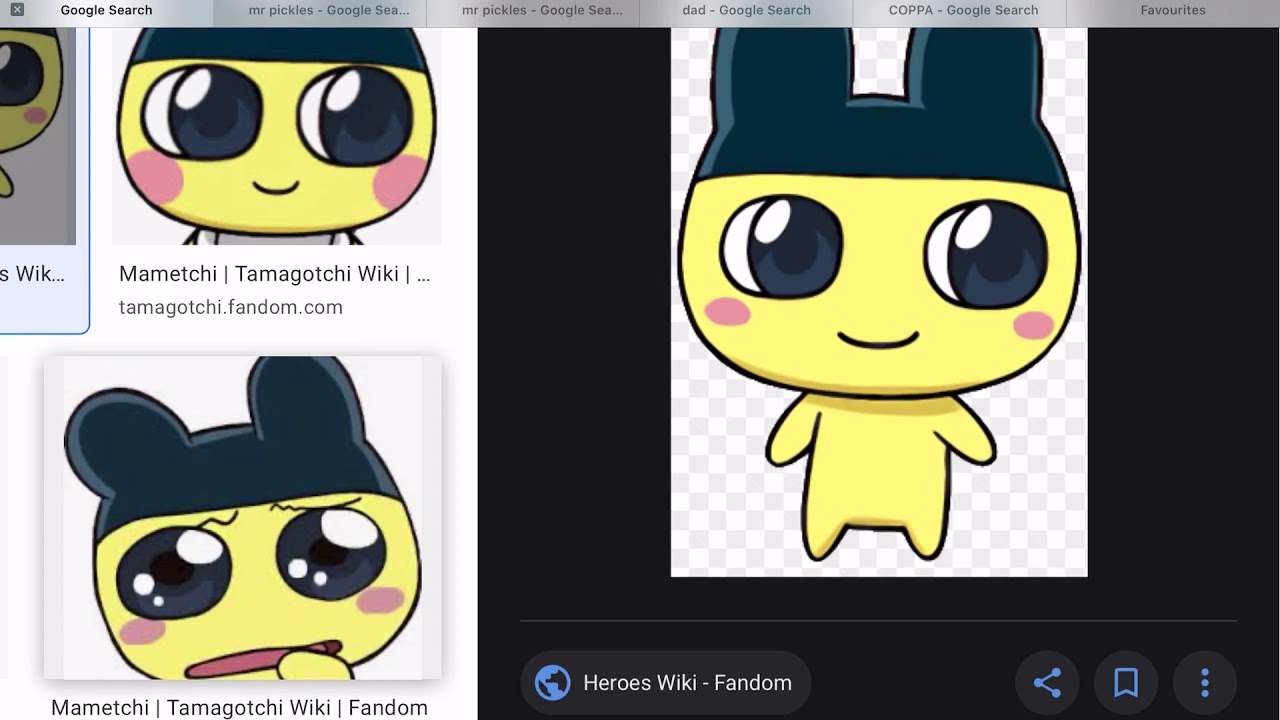Open 'Mametchi | Tamagotchi Wiki | Fandom' lower title
The image size is (1280, 720).
coord(239,707)
